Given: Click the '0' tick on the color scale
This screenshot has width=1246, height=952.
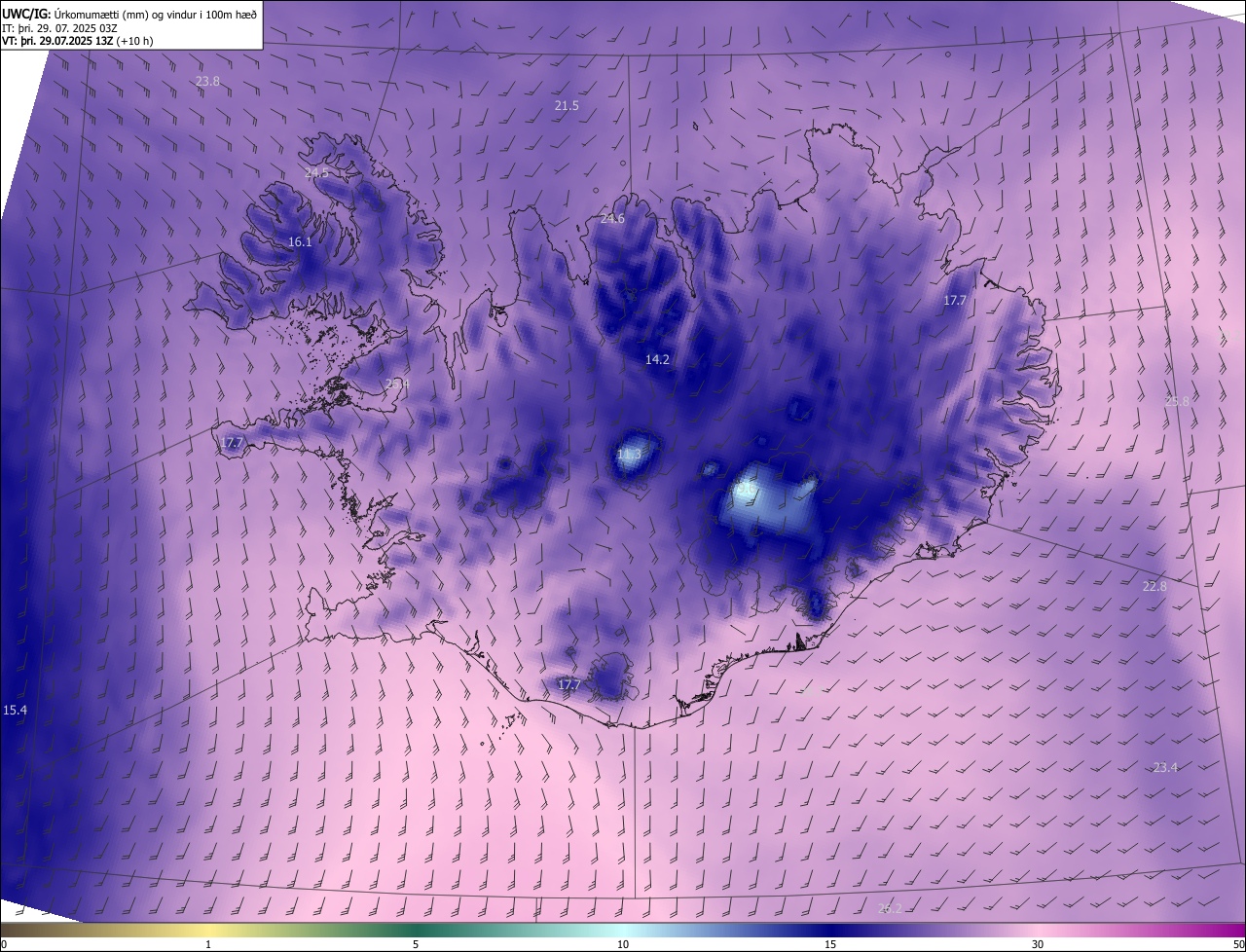Looking at the screenshot, I should 4,944.
